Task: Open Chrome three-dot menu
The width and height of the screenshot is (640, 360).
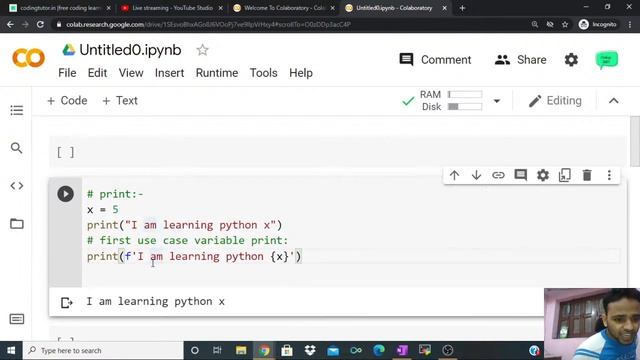Action: 630,24
